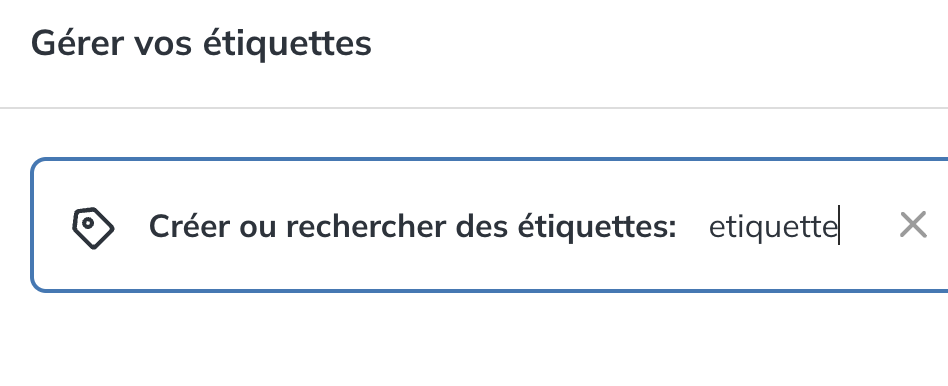Reset the label search via the cross button
948x386 pixels.
(x=913, y=225)
